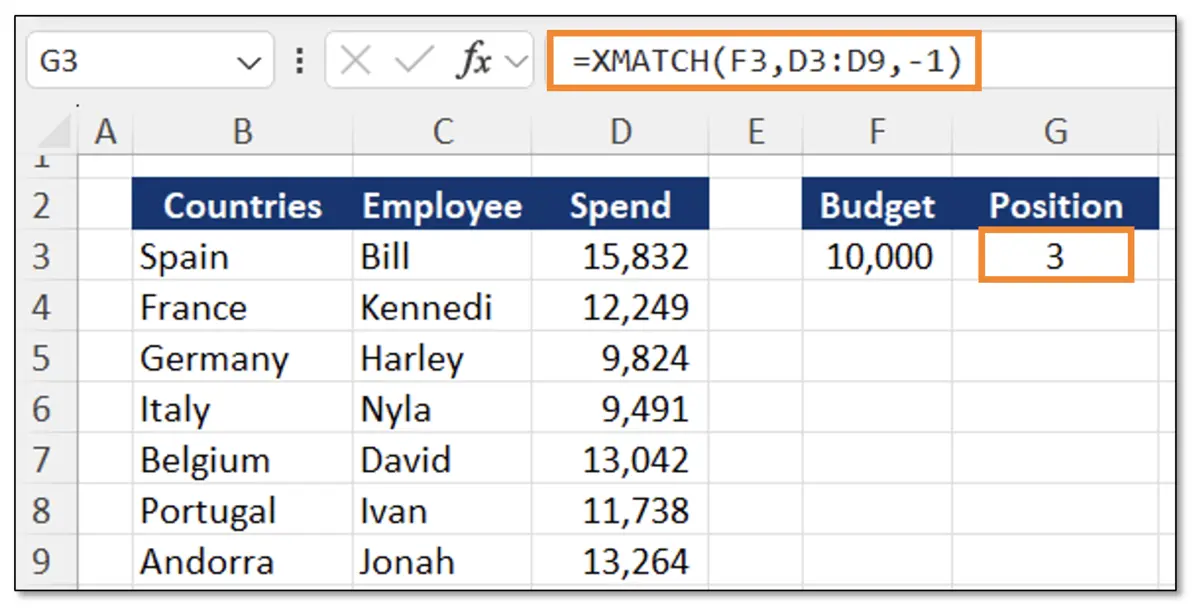
Task: Select the Spend value 9,824
Action: [621, 358]
